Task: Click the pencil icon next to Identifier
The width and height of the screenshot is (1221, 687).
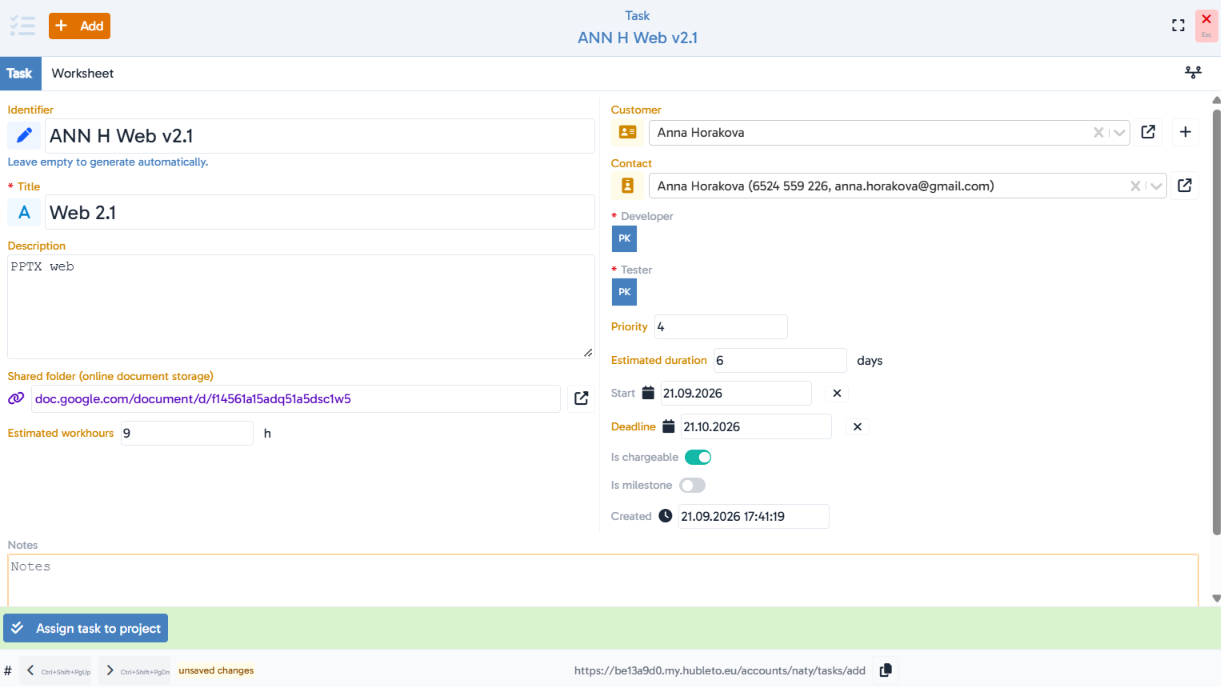Action: click(25, 136)
